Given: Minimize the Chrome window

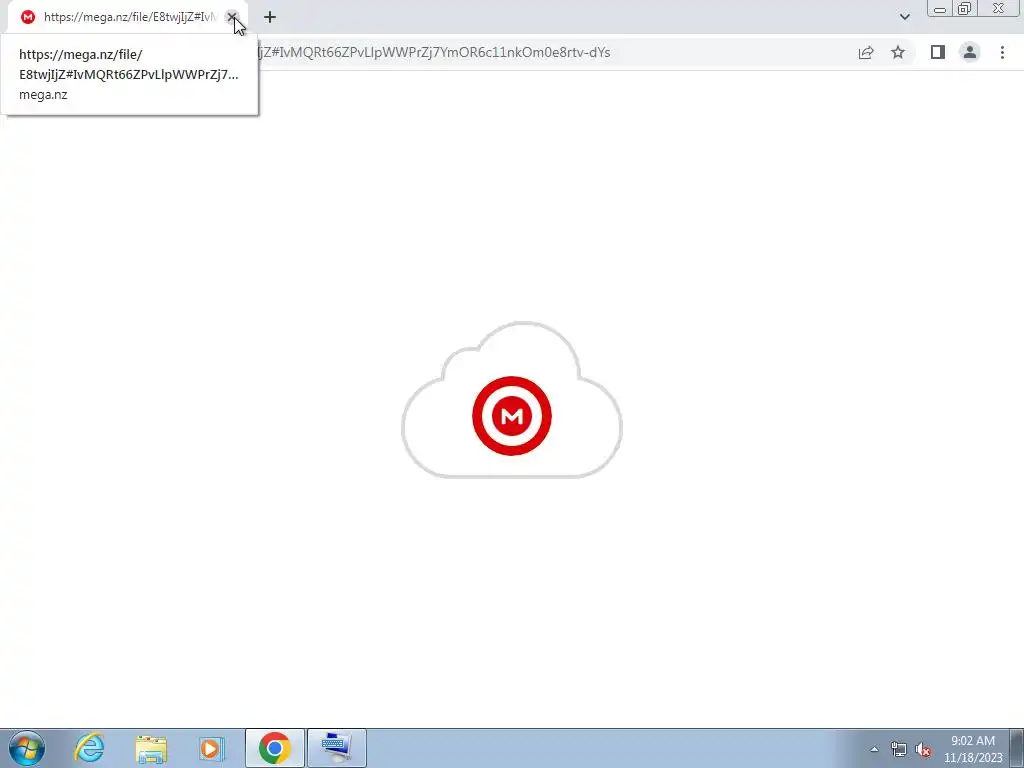Looking at the screenshot, I should [940, 8].
